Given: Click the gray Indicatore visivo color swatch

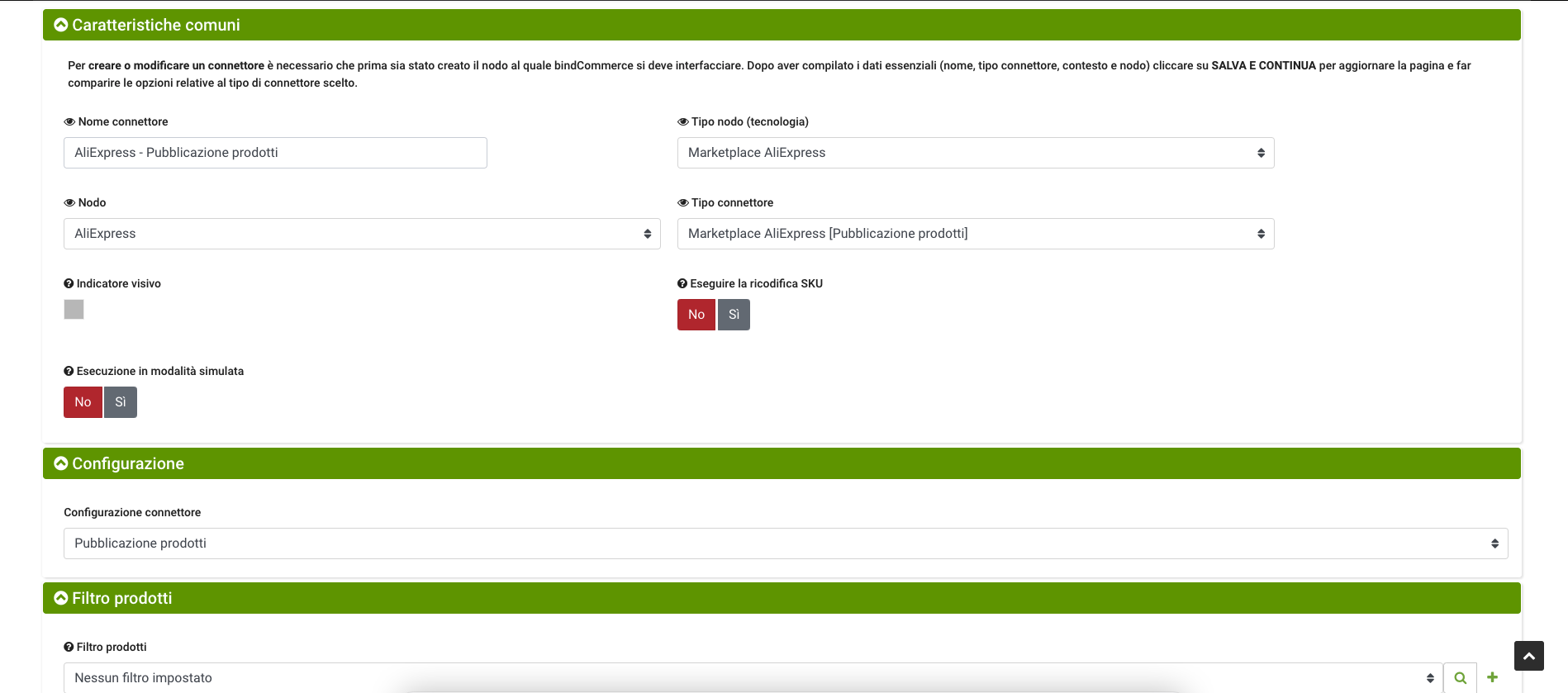Looking at the screenshot, I should (x=74, y=309).
